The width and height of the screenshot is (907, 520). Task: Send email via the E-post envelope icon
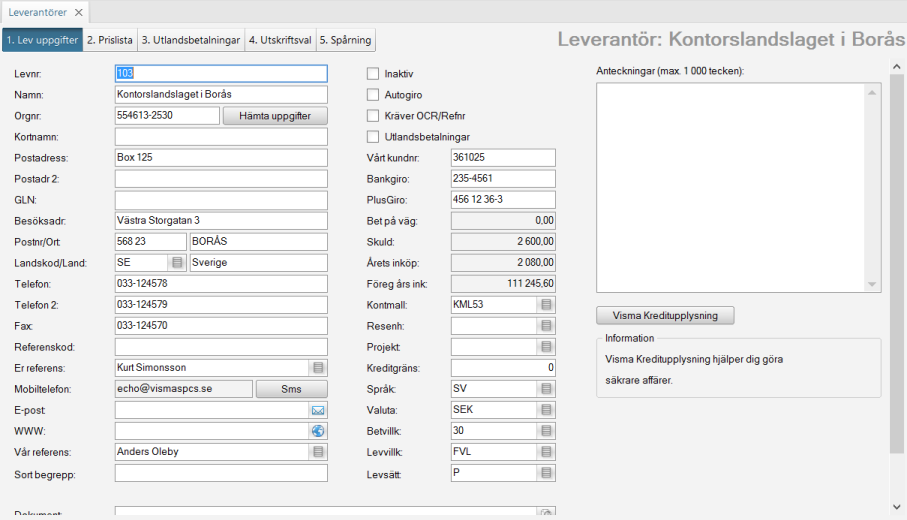pyautogui.click(x=318, y=410)
